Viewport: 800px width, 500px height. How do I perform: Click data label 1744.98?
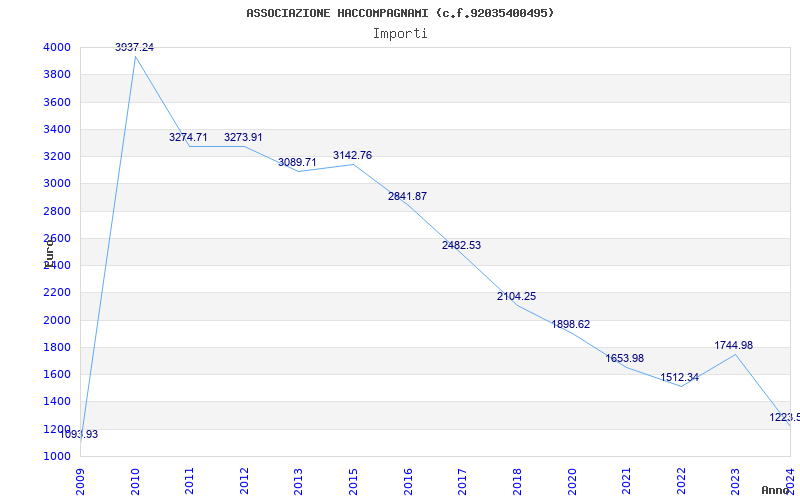(734, 345)
